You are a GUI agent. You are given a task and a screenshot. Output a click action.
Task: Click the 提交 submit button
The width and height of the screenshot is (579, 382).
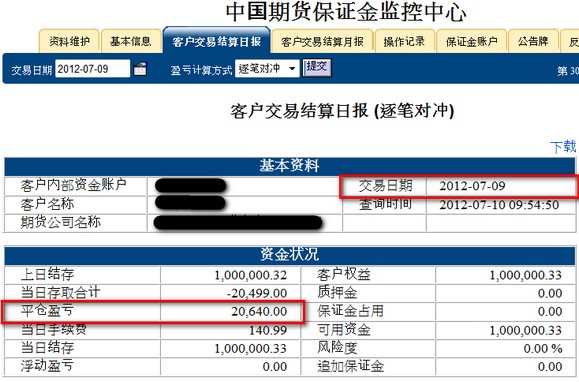317,68
